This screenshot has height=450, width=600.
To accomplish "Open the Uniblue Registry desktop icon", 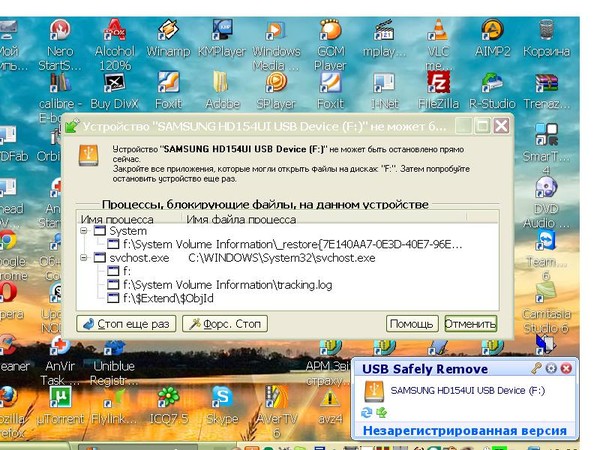I will pyautogui.click(x=114, y=362).
